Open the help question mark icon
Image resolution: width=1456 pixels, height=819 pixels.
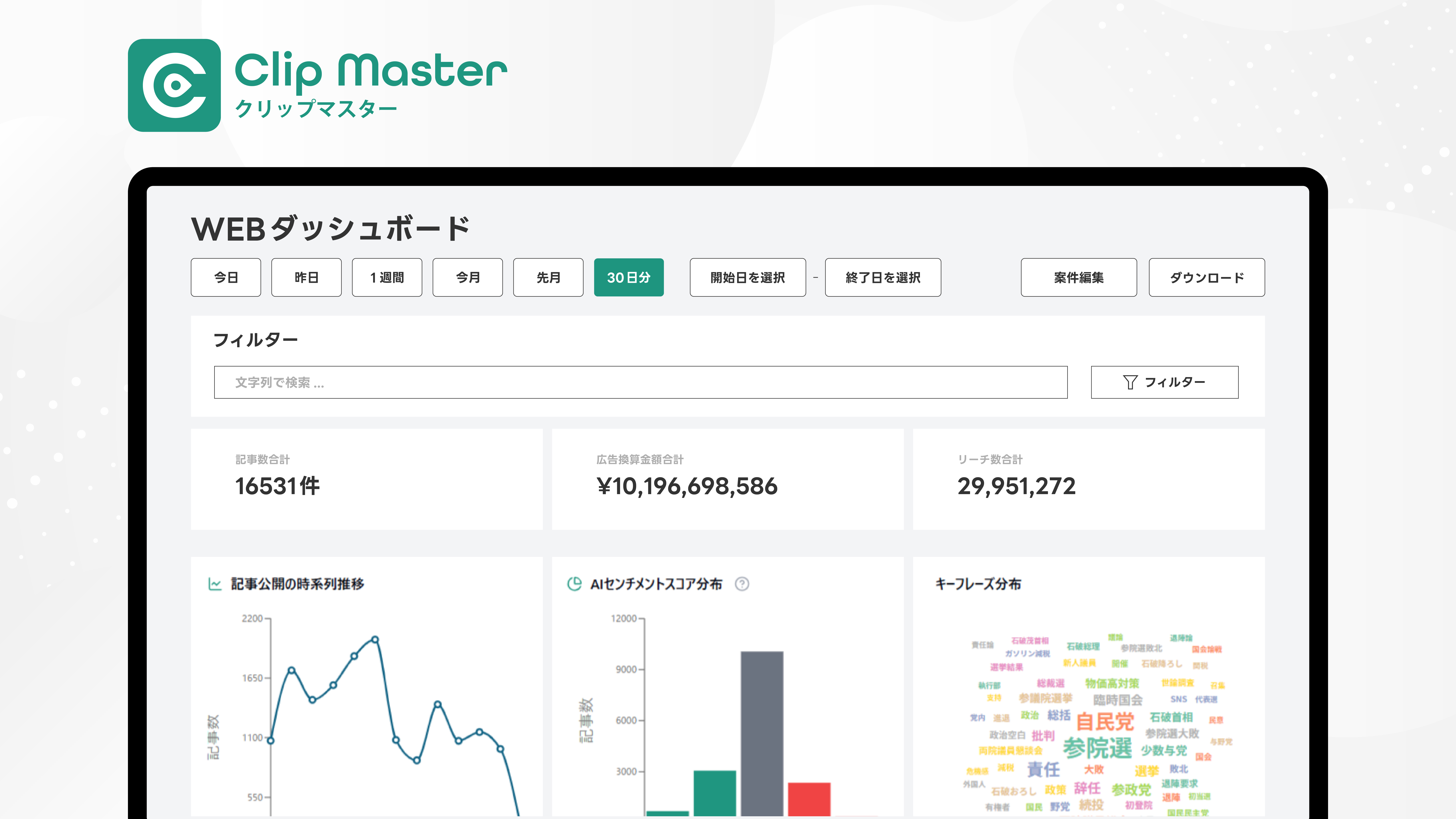click(742, 584)
